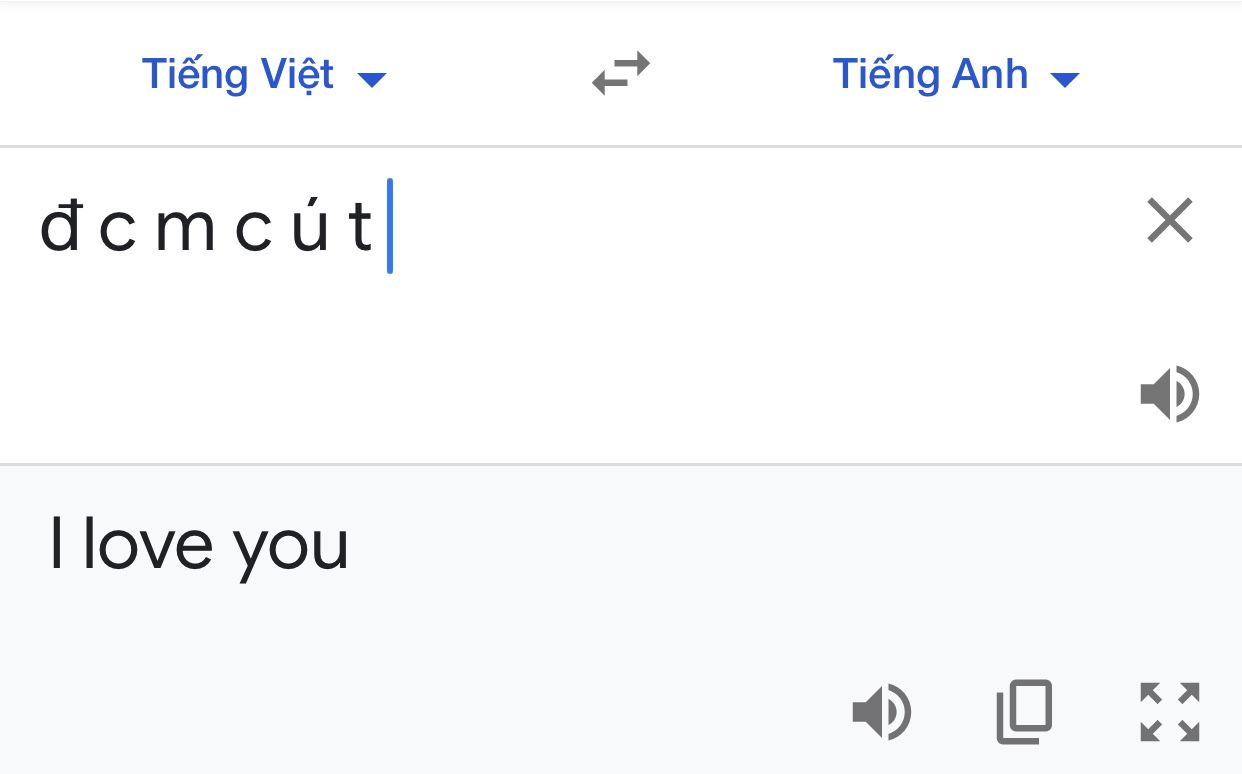
Task: Expand the arrow beside Tiếng Việt
Action: (x=372, y=80)
